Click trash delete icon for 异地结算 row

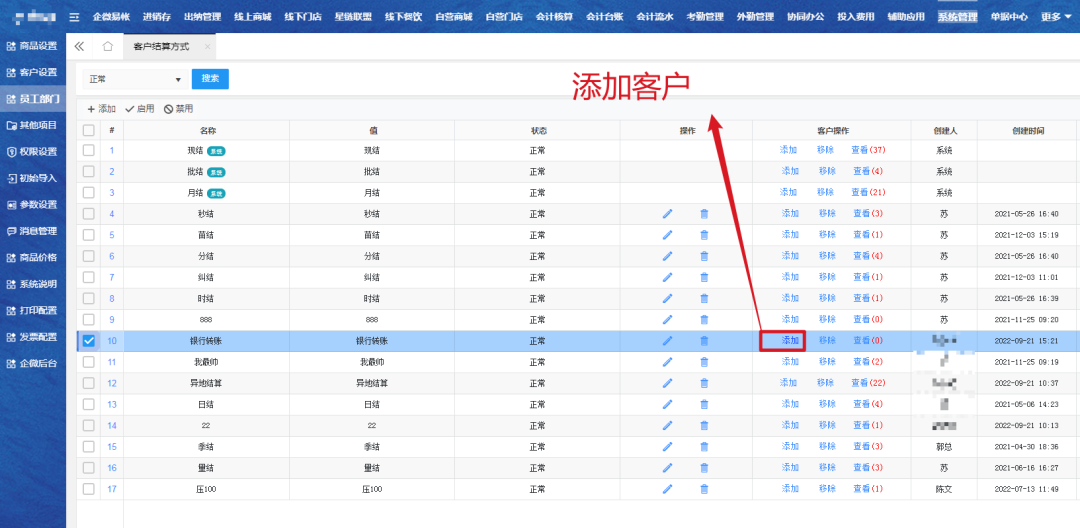(x=704, y=383)
